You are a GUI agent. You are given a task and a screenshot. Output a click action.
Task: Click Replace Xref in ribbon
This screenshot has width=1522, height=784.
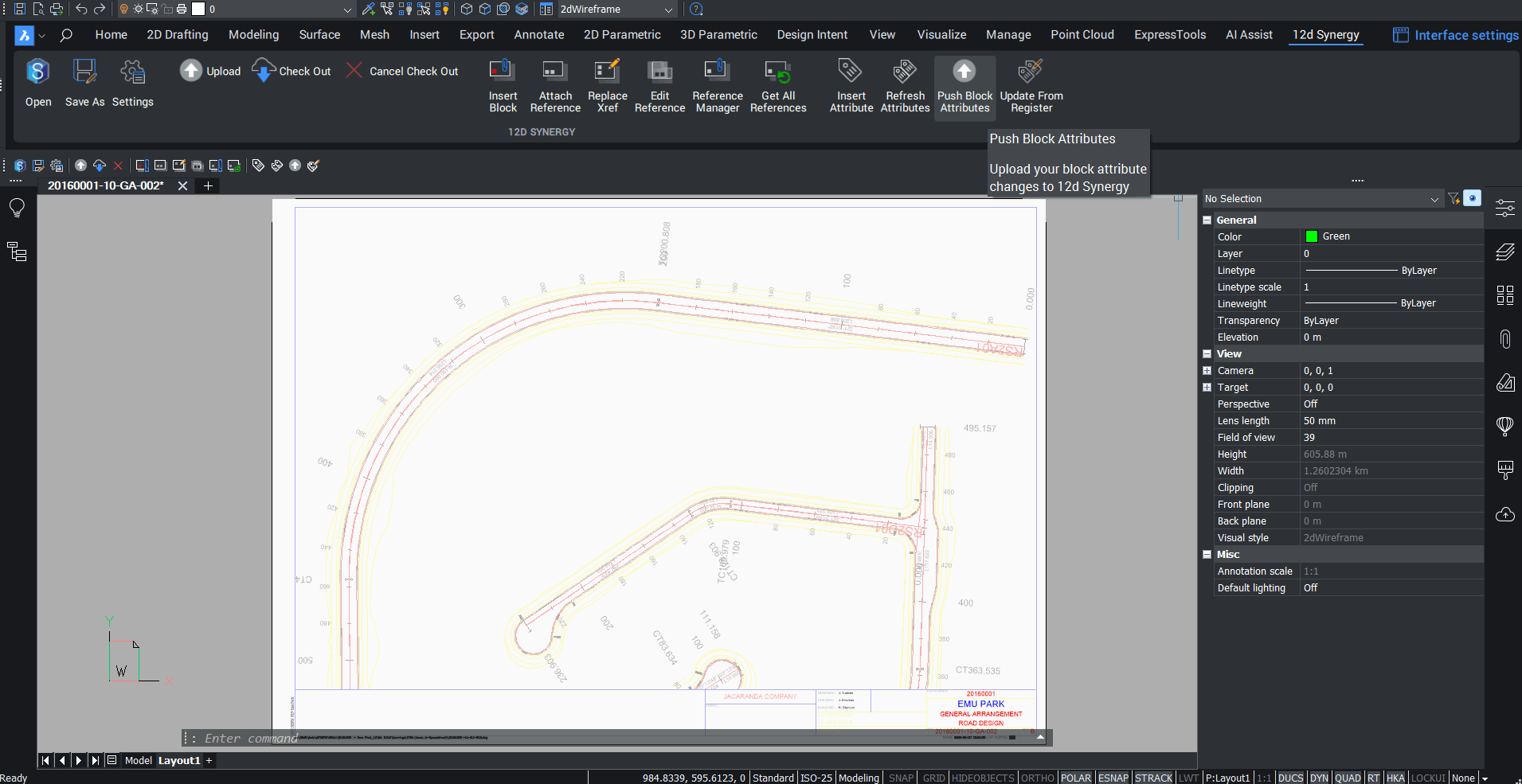coord(608,86)
